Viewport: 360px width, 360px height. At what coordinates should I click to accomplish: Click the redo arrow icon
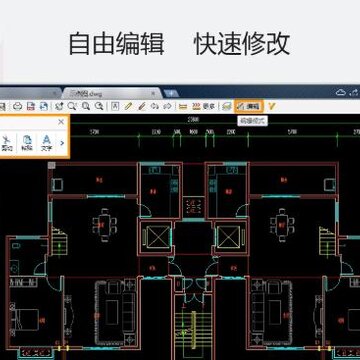(x=168, y=107)
